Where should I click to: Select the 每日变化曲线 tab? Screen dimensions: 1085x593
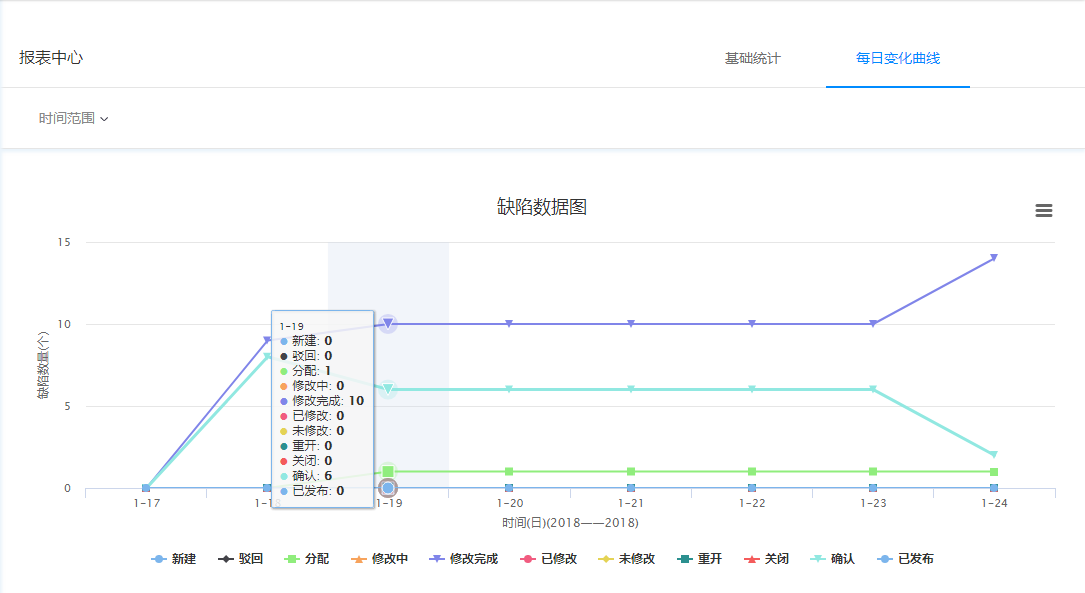(897, 58)
